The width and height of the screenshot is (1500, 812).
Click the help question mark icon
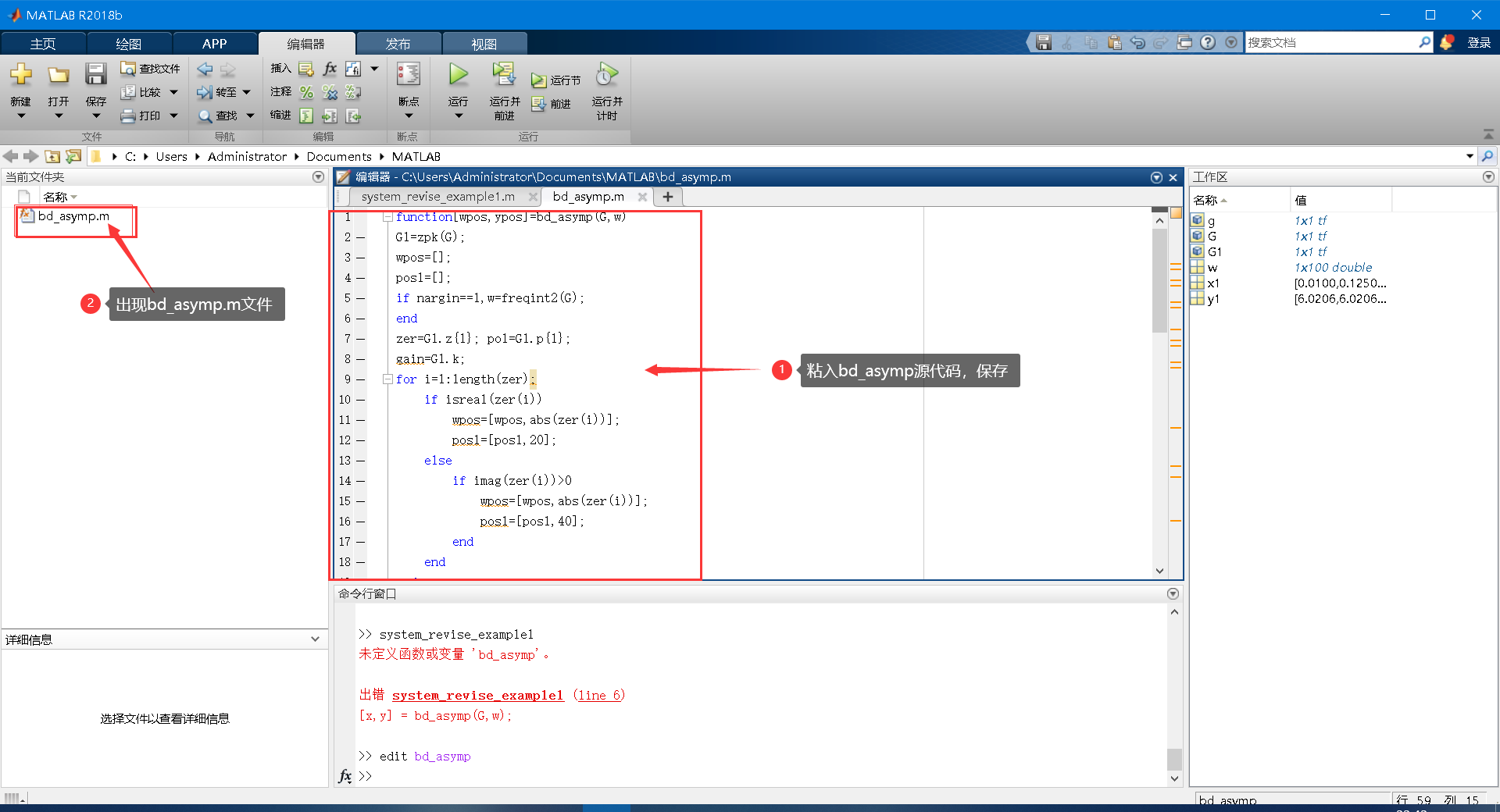point(1208,43)
